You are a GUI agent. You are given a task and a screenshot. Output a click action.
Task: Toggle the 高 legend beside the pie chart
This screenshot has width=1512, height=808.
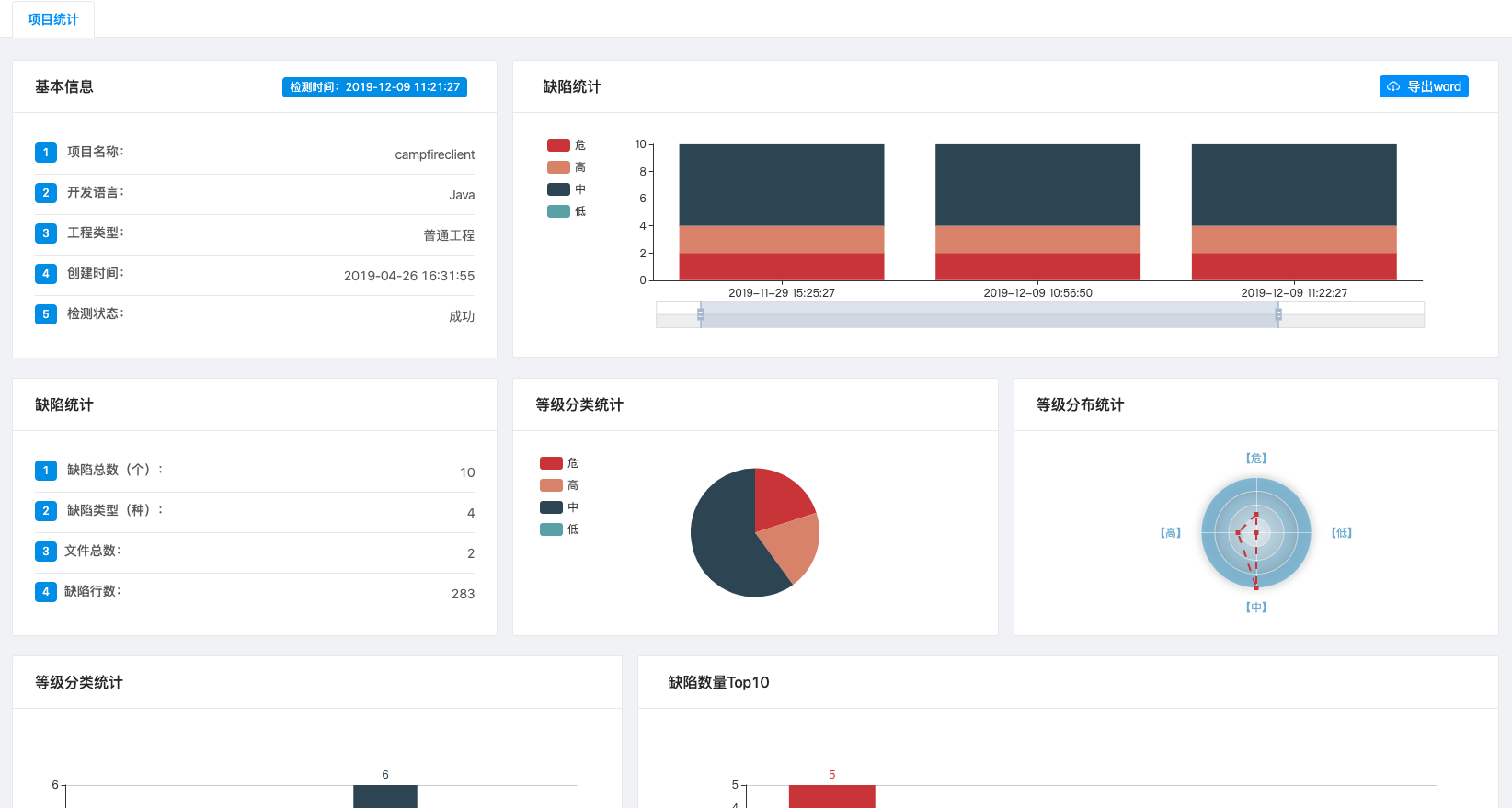coord(559,485)
